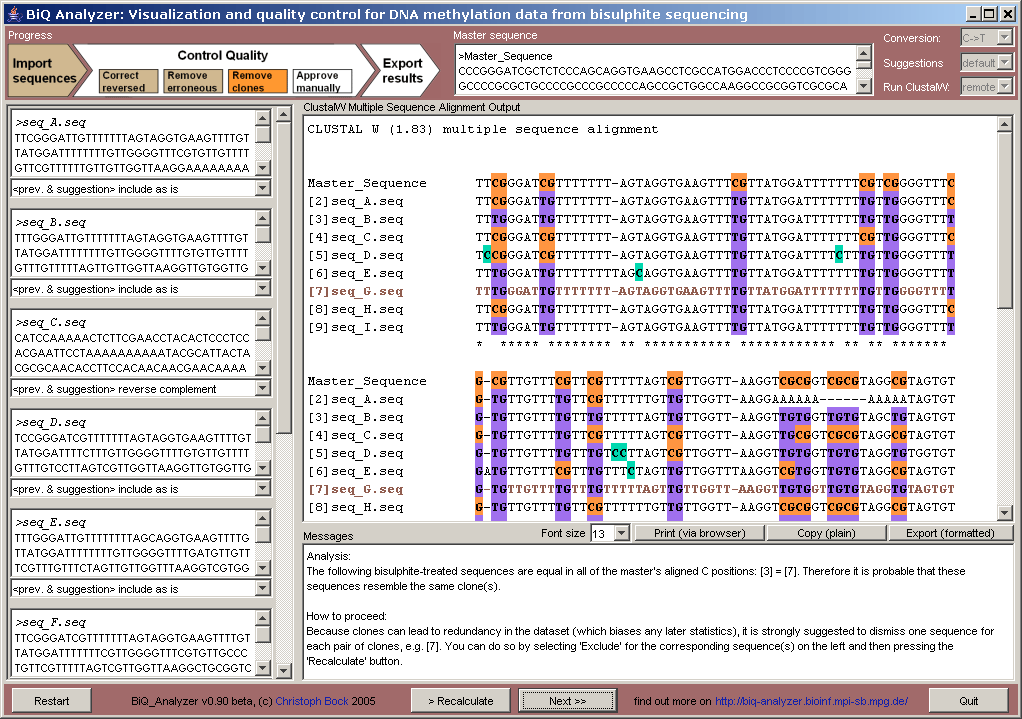Image resolution: width=1022 pixels, height=719 pixels.
Task: Open the biq-analyzer.bioinf.mpi-sb.mpg.de link
Action: pyautogui.click(x=811, y=701)
